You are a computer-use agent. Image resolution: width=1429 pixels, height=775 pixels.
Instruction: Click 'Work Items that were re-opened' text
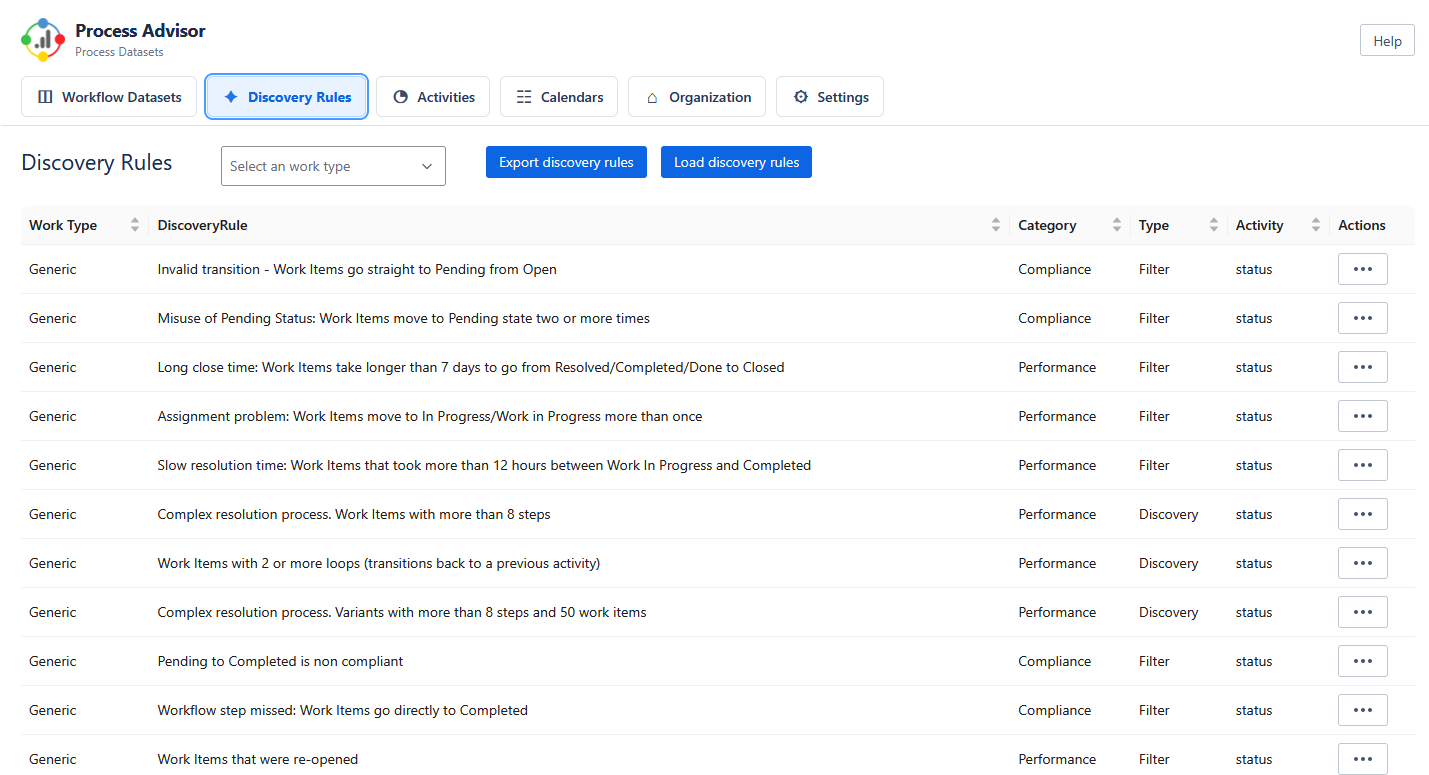257,759
